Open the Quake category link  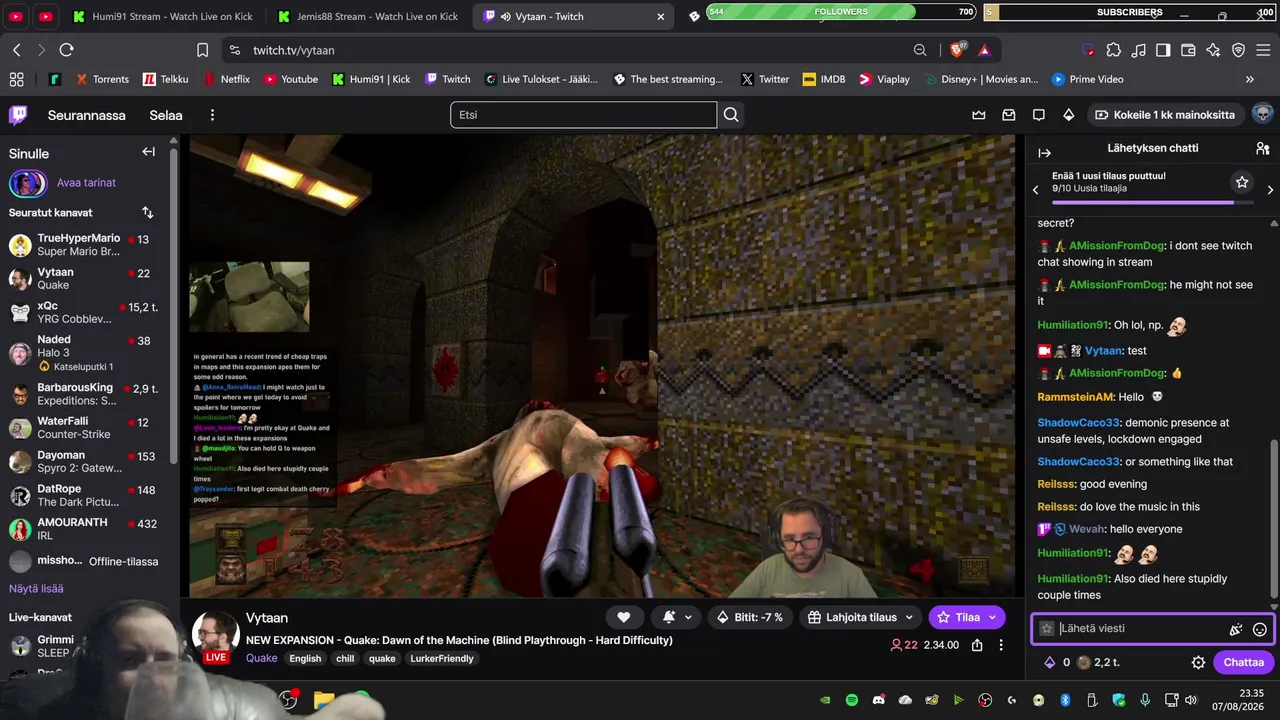262,658
